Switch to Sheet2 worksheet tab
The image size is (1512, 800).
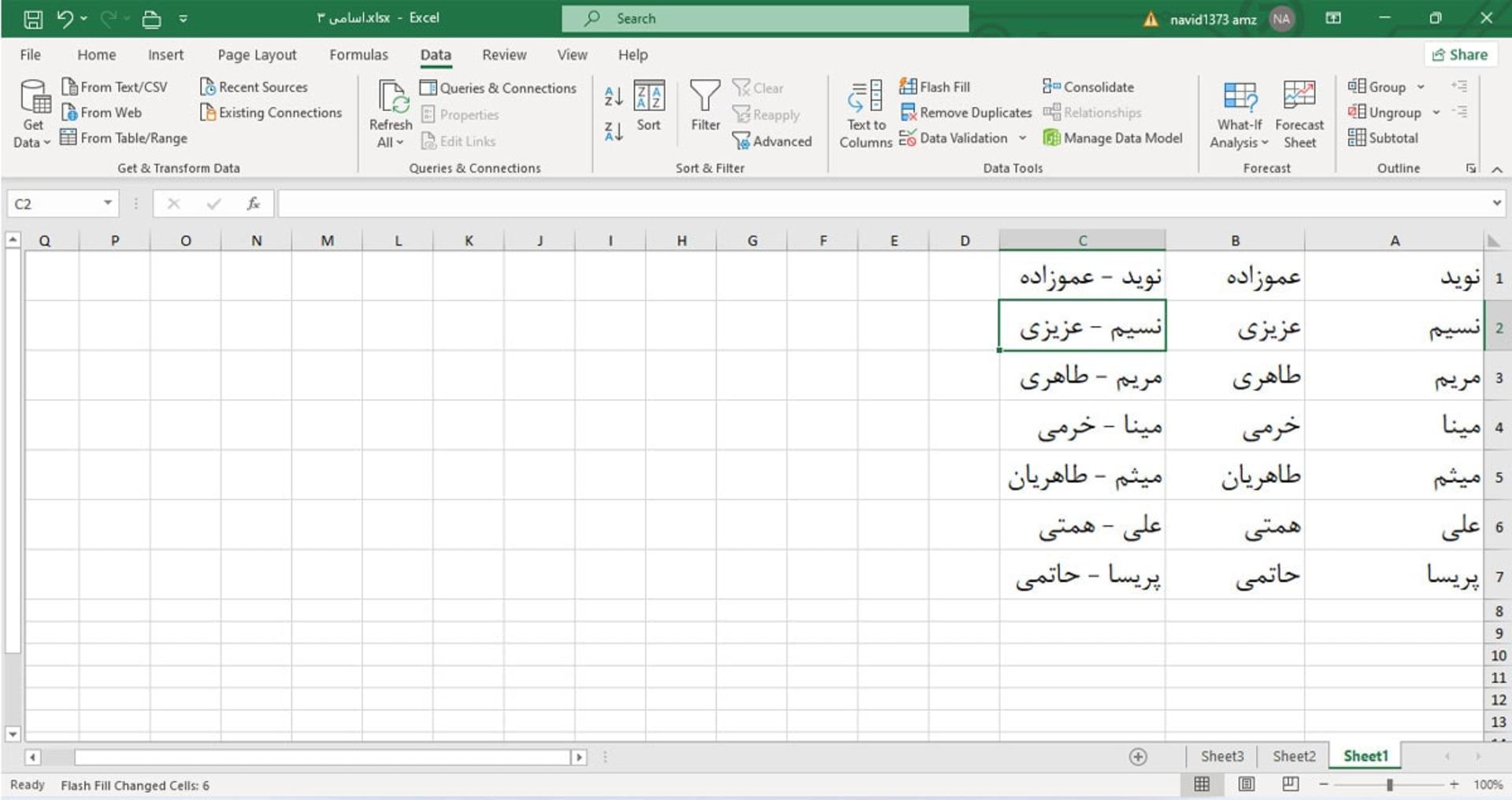(x=1293, y=757)
